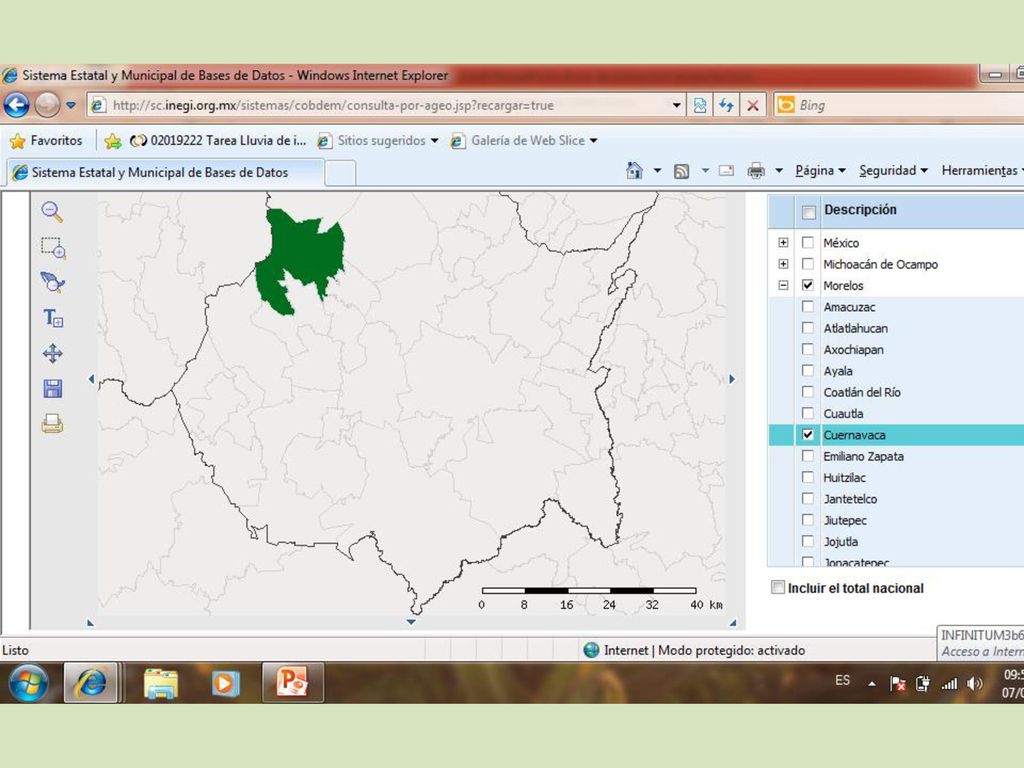
Task: Uncheck the Morelos checkbox
Action: coord(808,285)
